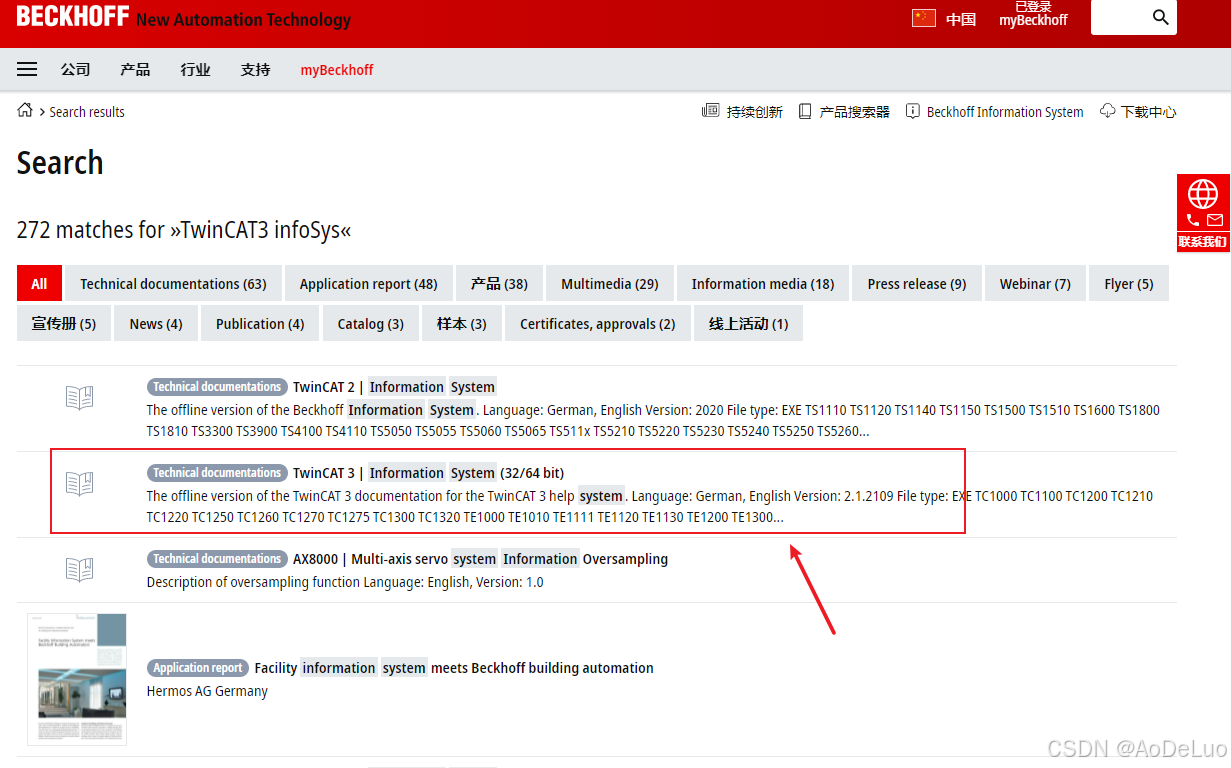1231x768 pixels.
Task: Click the 持续创新 newspaper icon
Action: (x=710, y=111)
